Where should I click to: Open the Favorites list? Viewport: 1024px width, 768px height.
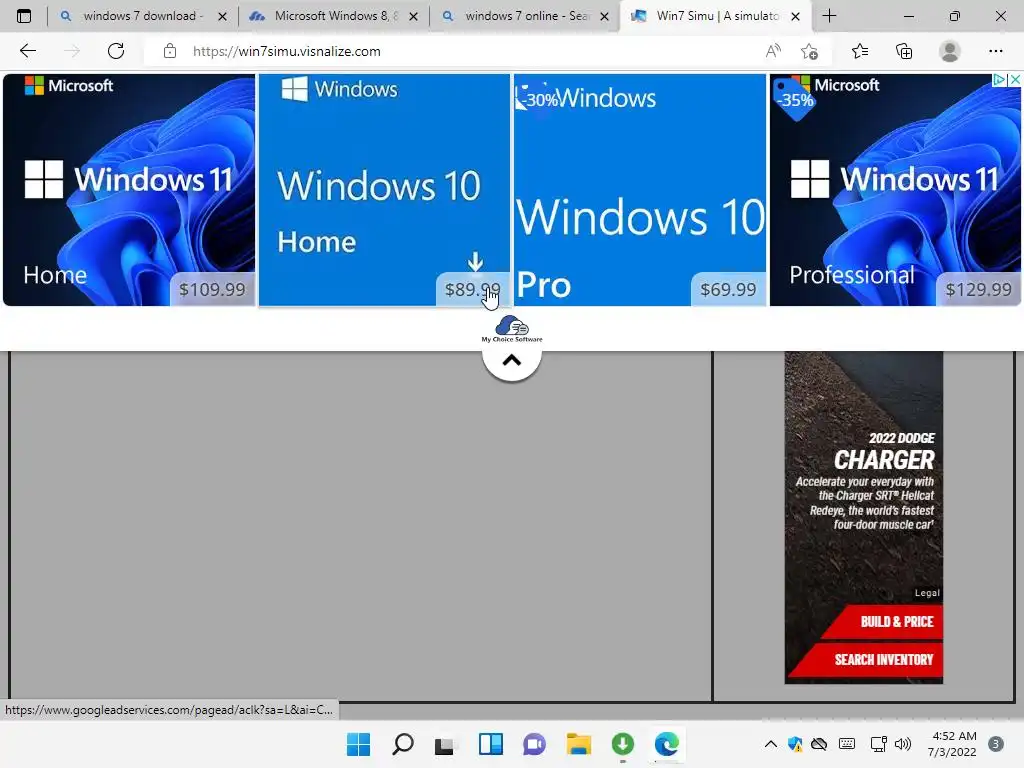coord(860,51)
